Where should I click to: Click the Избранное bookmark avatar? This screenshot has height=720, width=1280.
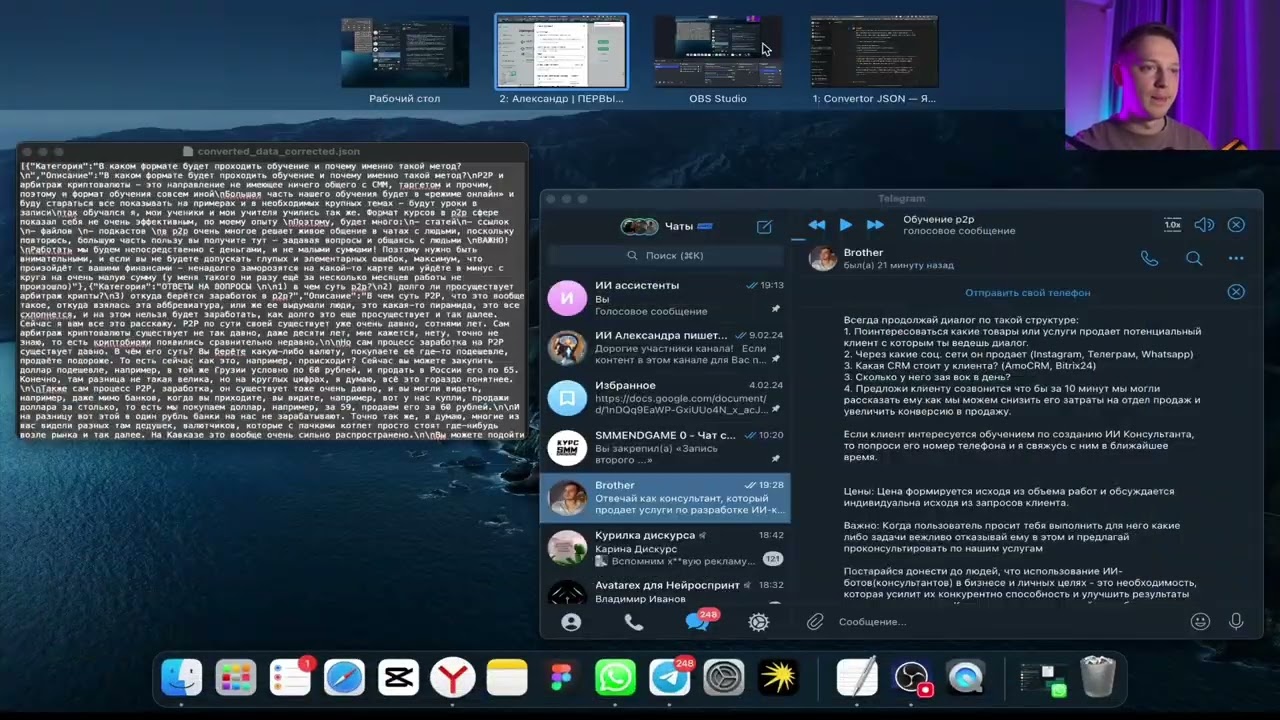(567, 398)
